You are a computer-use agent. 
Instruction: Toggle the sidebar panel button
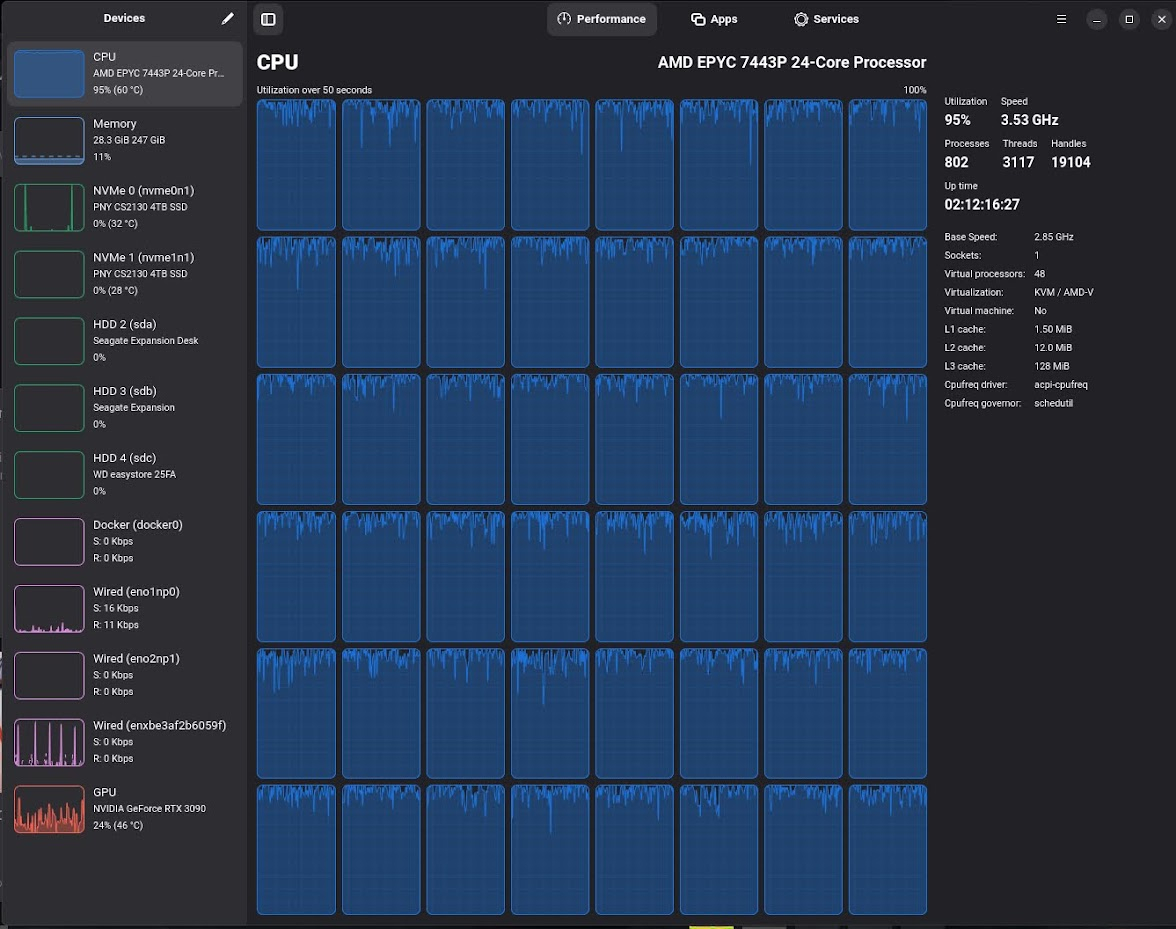point(267,19)
